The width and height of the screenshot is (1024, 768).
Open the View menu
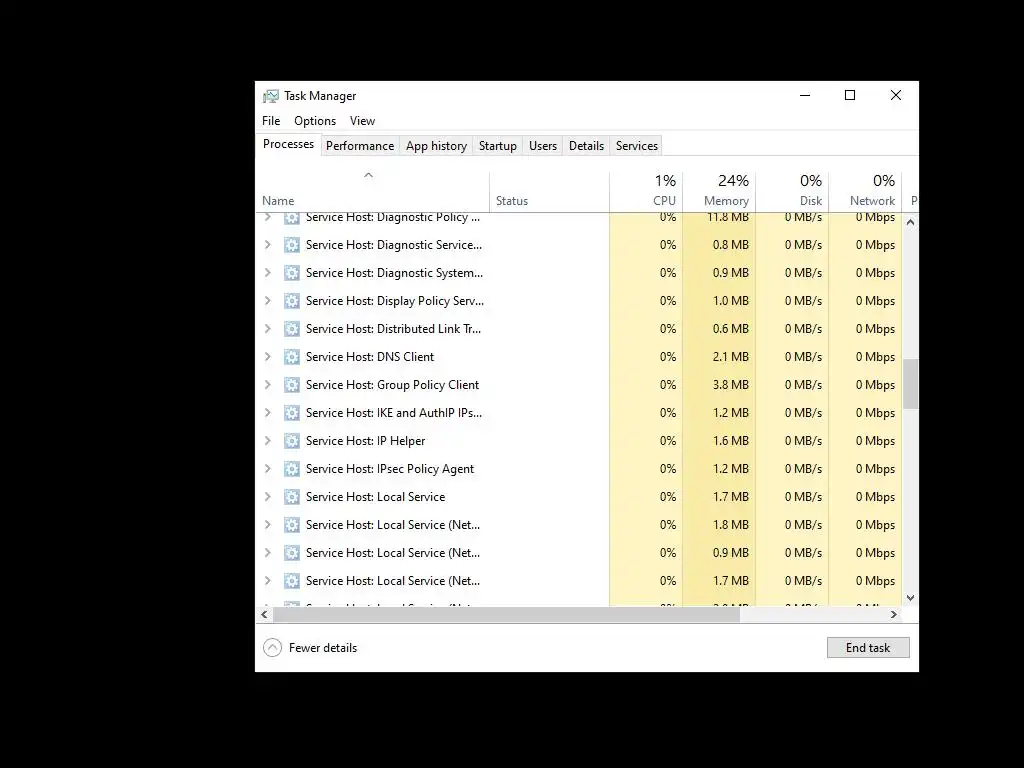(x=362, y=121)
